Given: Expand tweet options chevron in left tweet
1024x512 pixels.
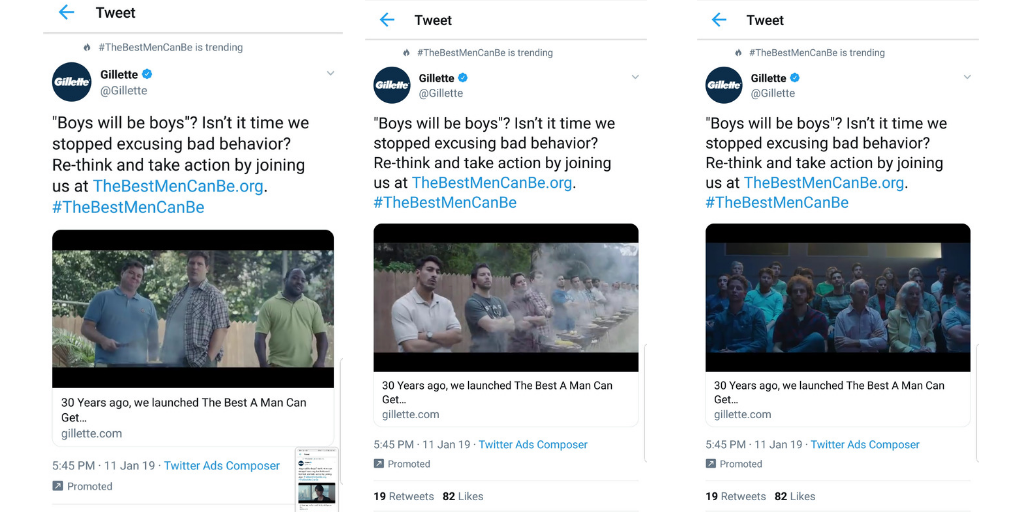Looking at the screenshot, I should coord(330,73).
